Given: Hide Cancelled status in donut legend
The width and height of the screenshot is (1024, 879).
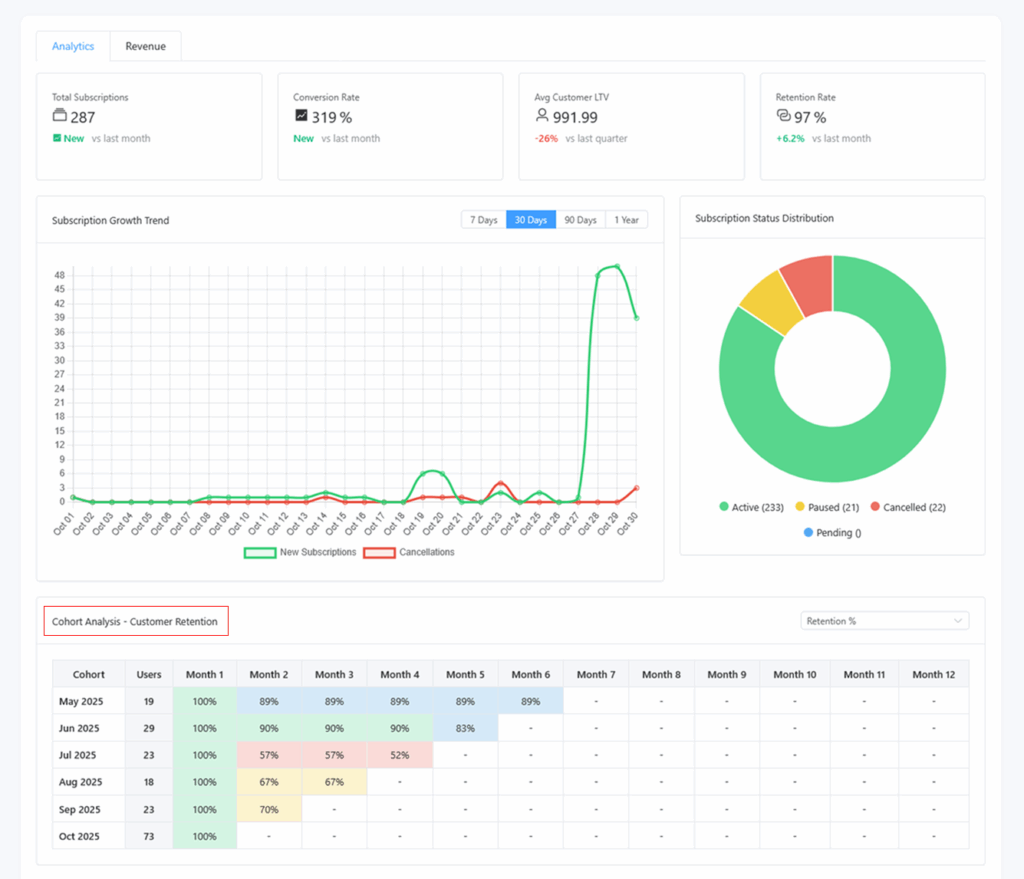Looking at the screenshot, I should [907, 507].
